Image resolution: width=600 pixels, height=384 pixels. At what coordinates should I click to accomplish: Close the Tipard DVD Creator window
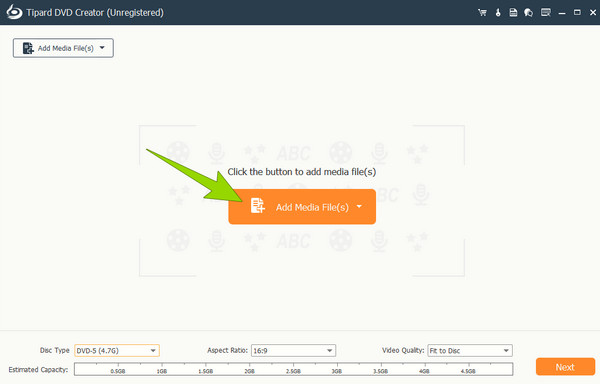click(593, 13)
